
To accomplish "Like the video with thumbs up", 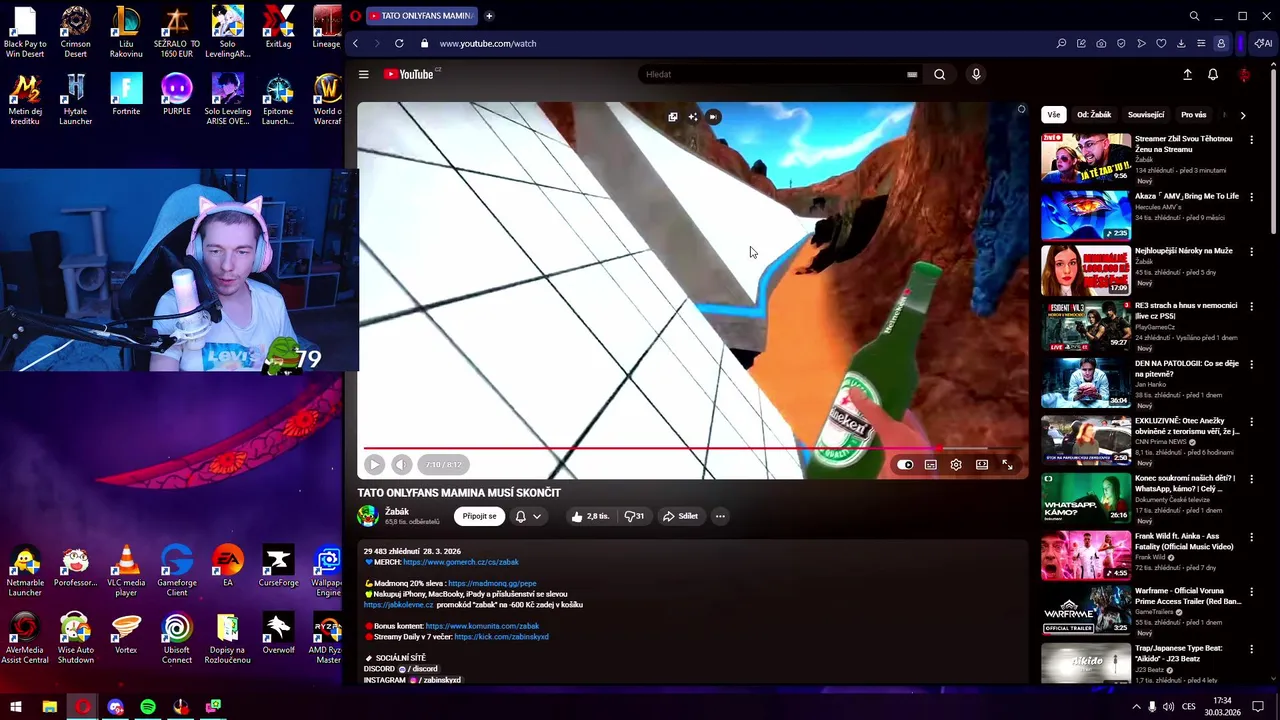I will point(590,516).
